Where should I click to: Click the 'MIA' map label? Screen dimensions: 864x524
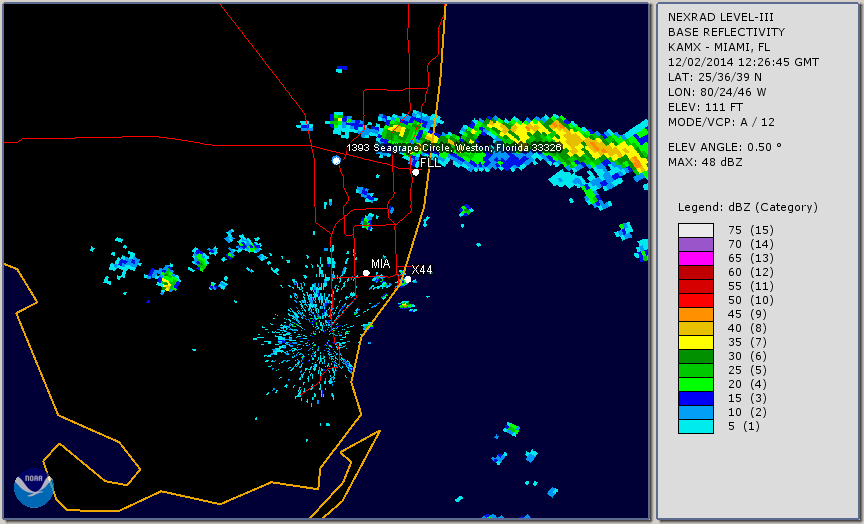(x=381, y=264)
